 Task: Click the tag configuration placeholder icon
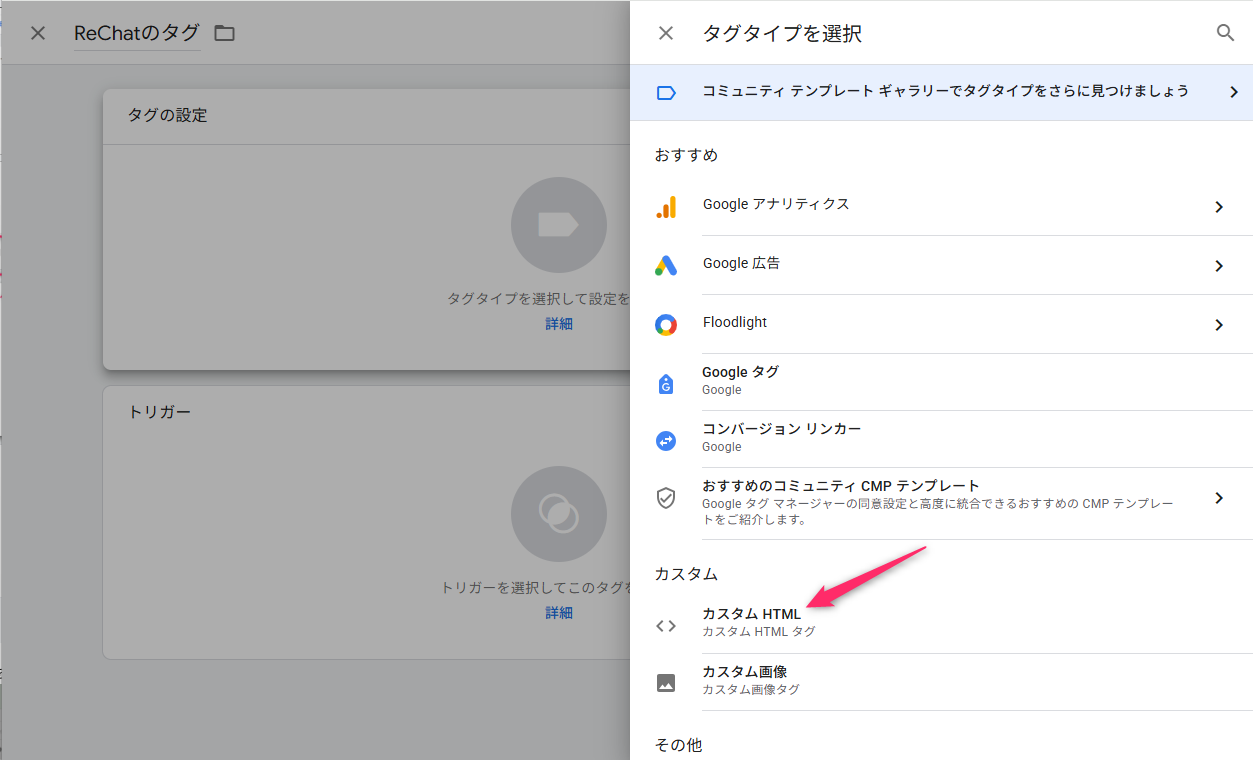[559, 225]
